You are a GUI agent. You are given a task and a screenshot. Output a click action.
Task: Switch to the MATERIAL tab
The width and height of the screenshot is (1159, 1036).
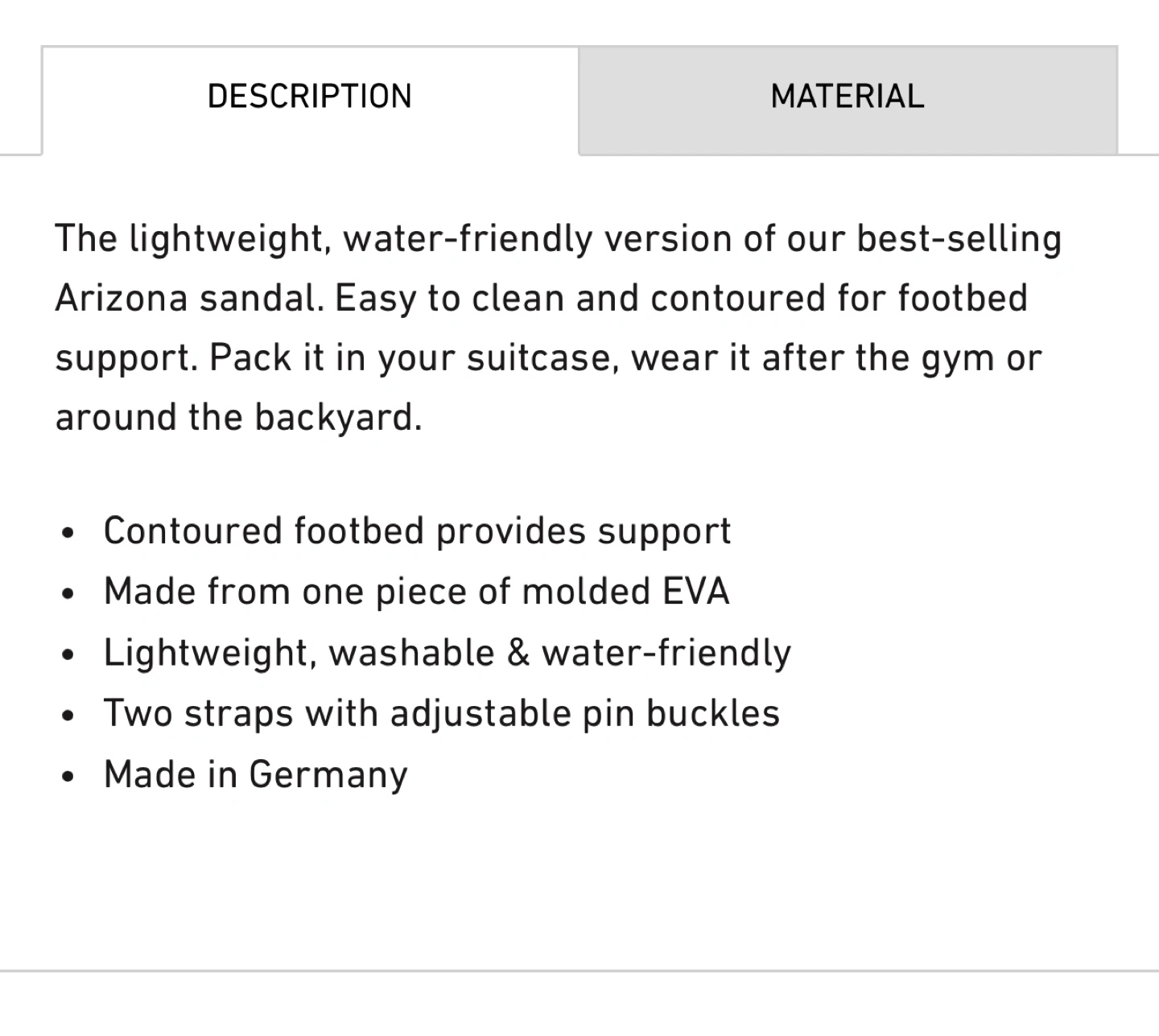pyautogui.click(x=848, y=100)
